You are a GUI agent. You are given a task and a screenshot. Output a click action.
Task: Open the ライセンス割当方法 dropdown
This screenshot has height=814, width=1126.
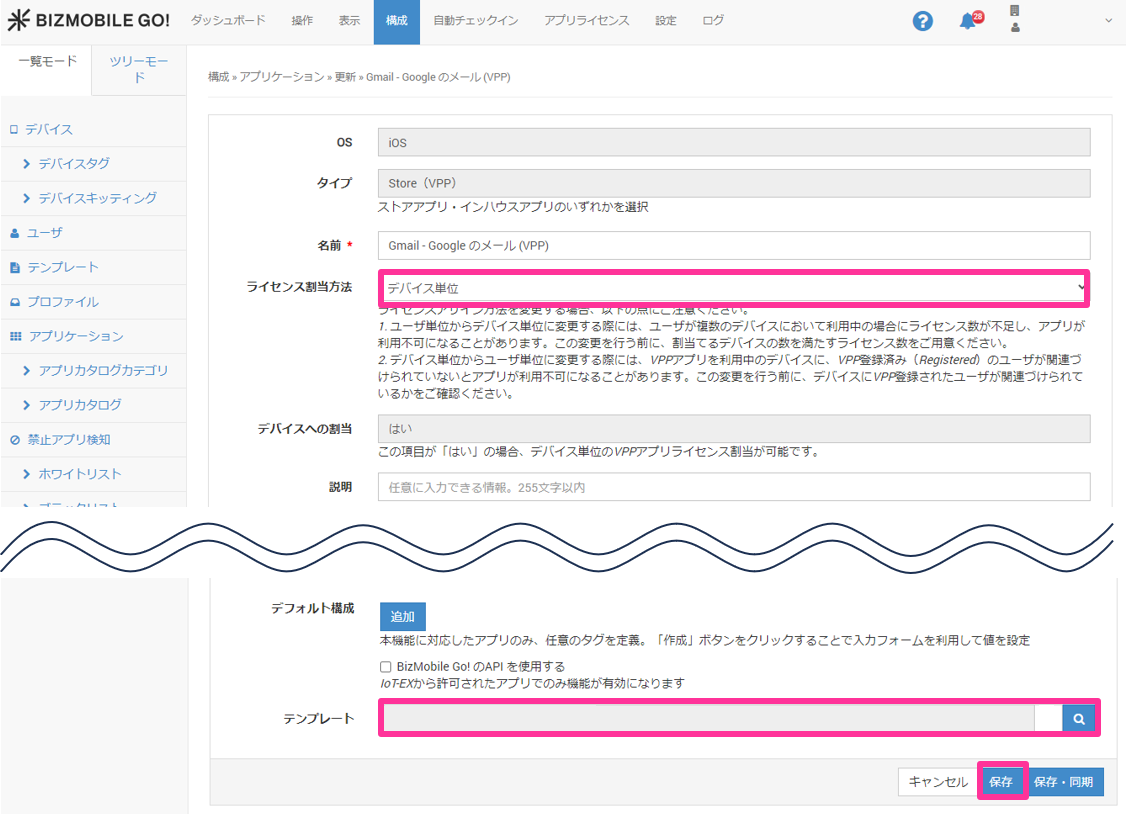(734, 288)
